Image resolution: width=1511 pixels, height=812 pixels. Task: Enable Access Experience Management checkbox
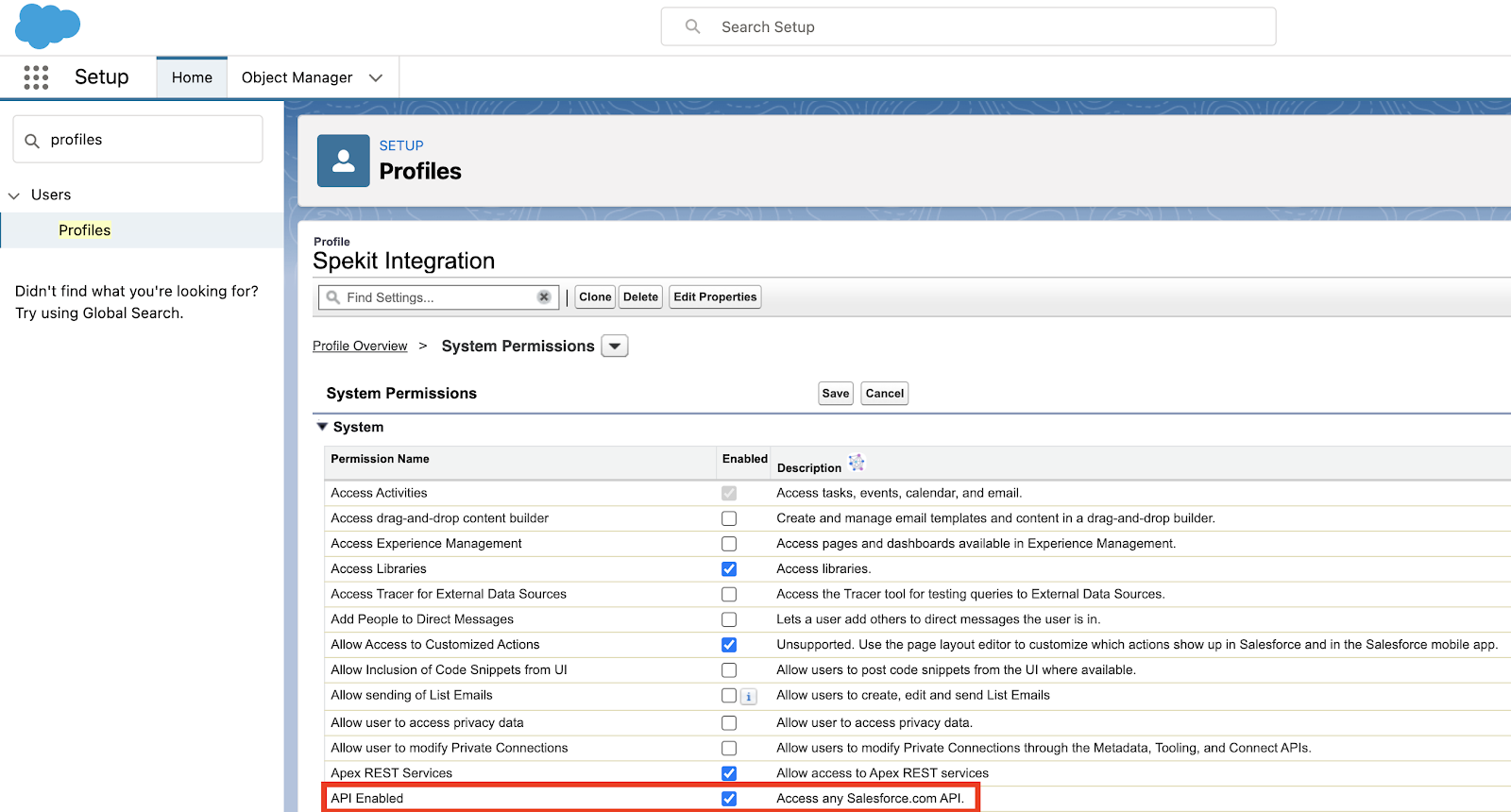pyautogui.click(x=729, y=544)
